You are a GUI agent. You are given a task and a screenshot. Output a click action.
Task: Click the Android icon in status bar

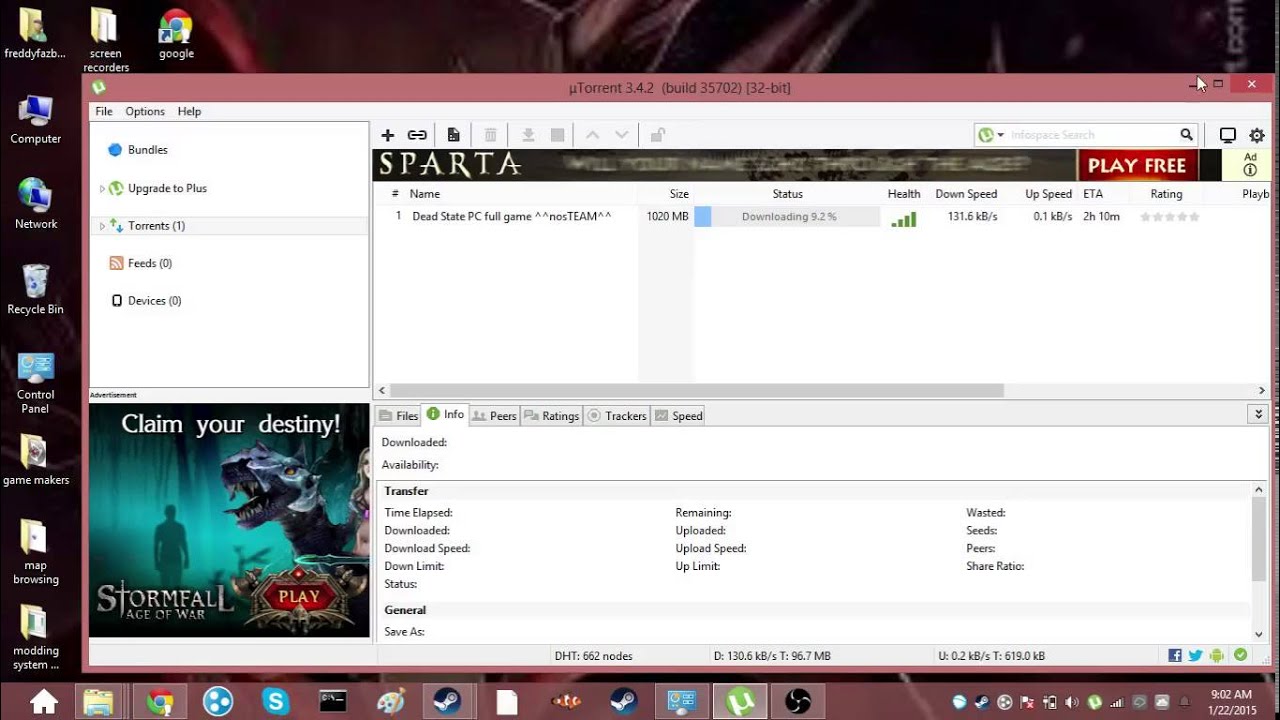1216,656
